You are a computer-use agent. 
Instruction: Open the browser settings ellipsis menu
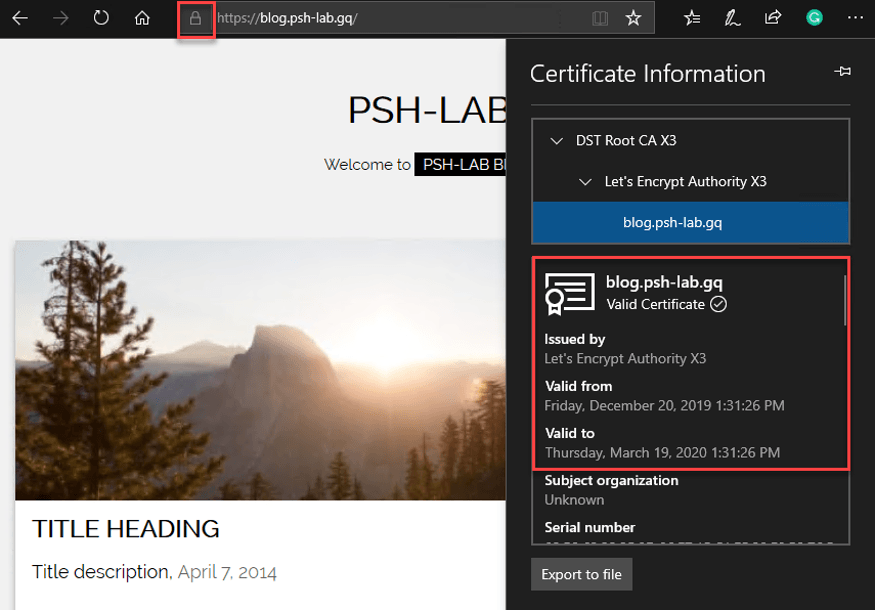coord(854,18)
